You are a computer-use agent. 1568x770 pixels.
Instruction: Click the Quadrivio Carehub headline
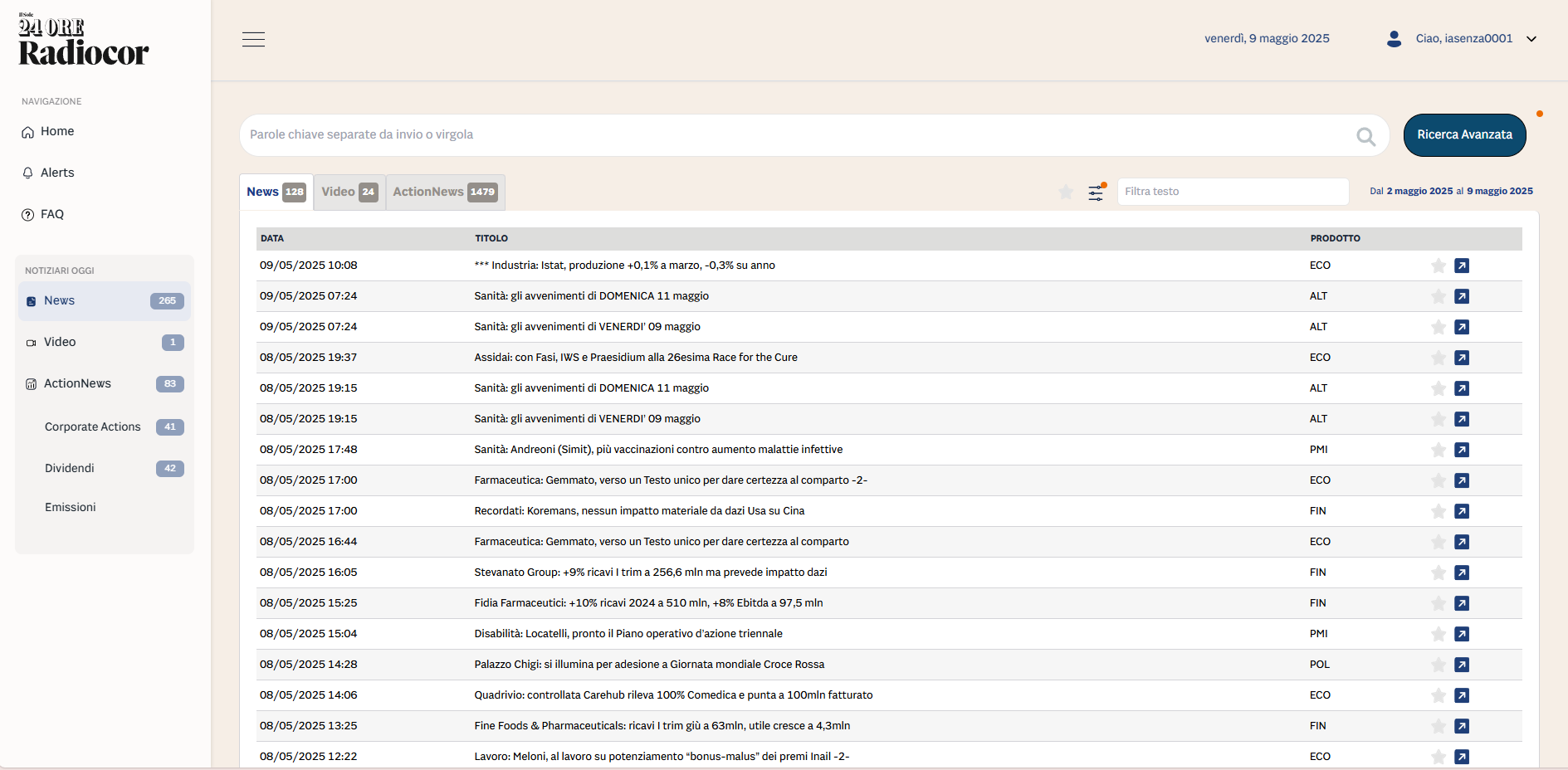[x=673, y=695]
